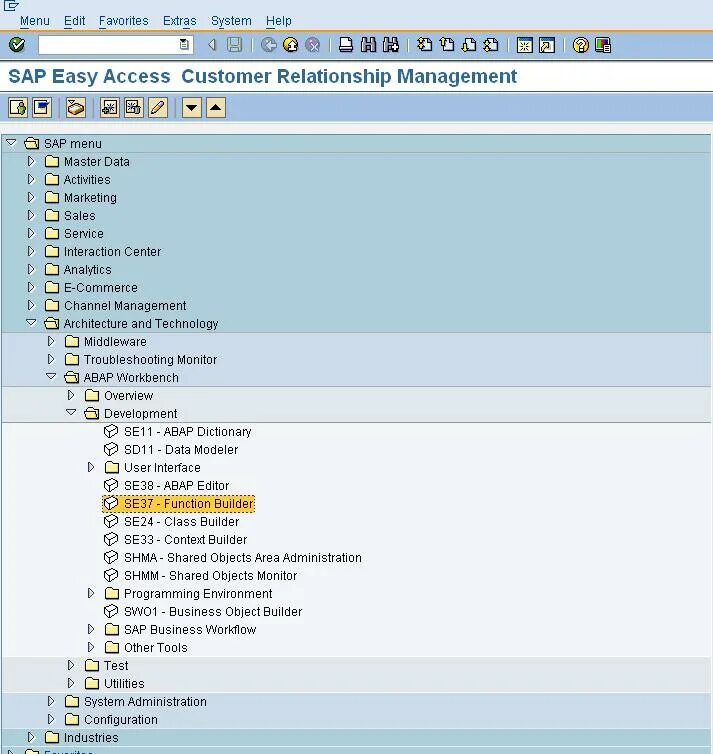The image size is (713, 754).
Task: Click the Customize Local Layout icon
Action: coord(603,45)
